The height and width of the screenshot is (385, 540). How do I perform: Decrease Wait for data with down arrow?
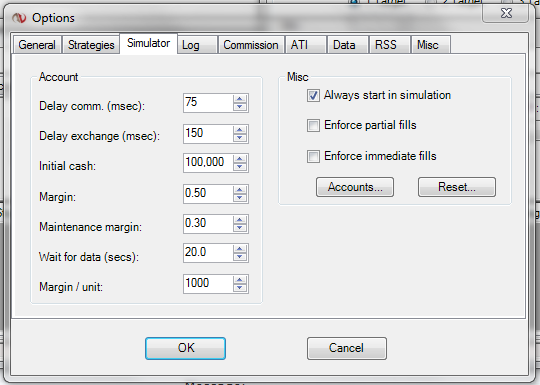240,257
